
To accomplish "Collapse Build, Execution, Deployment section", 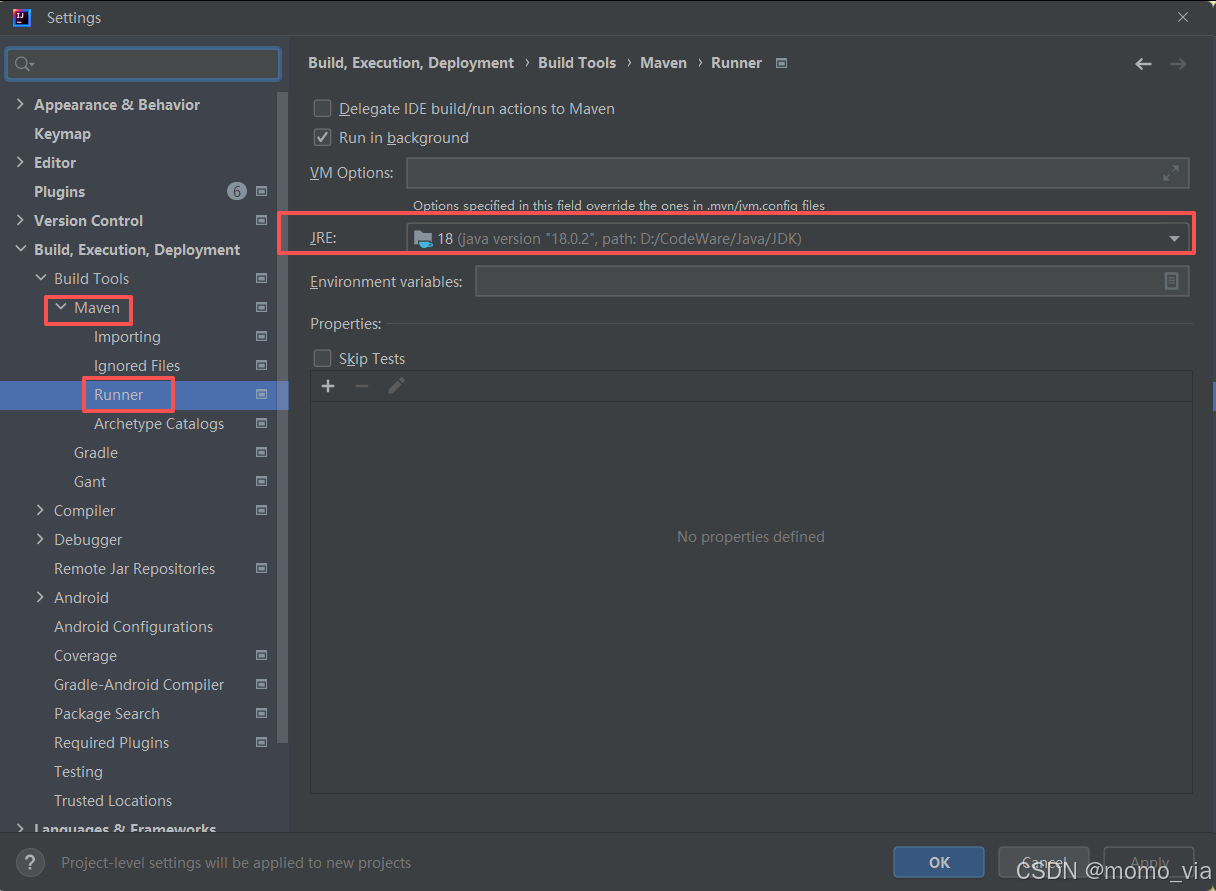I will point(20,249).
